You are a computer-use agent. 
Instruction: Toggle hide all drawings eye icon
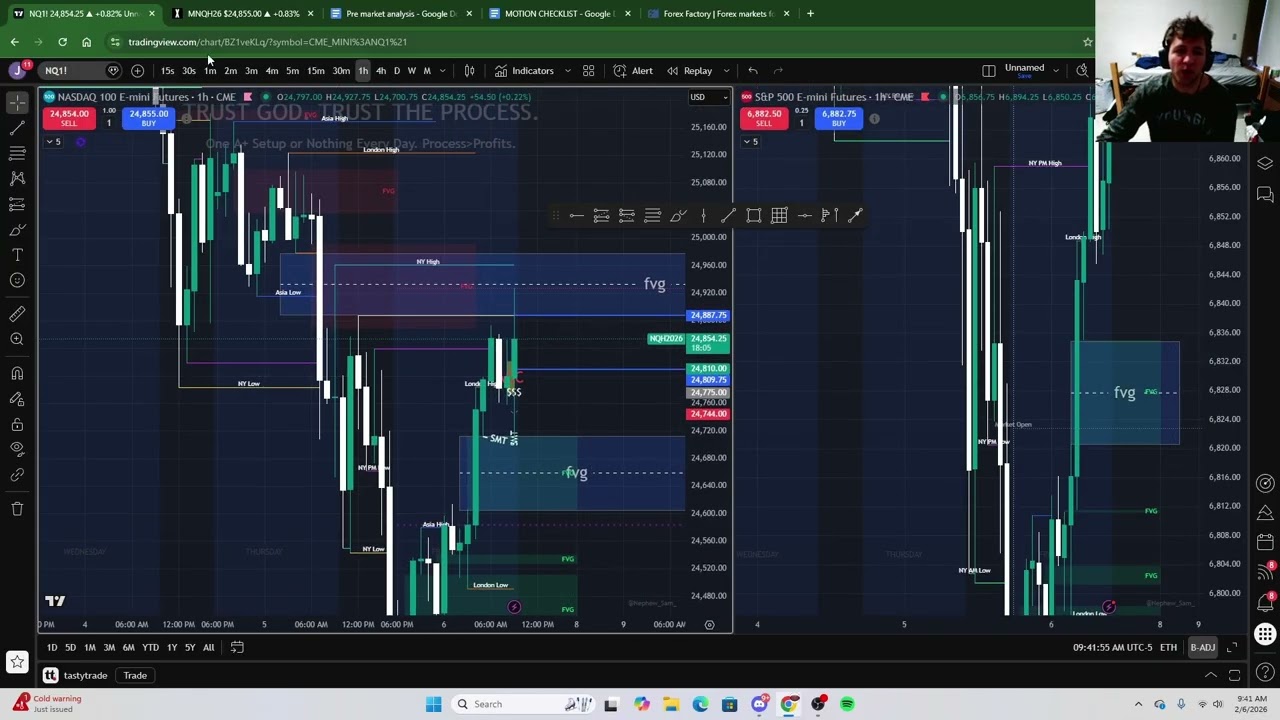17,449
